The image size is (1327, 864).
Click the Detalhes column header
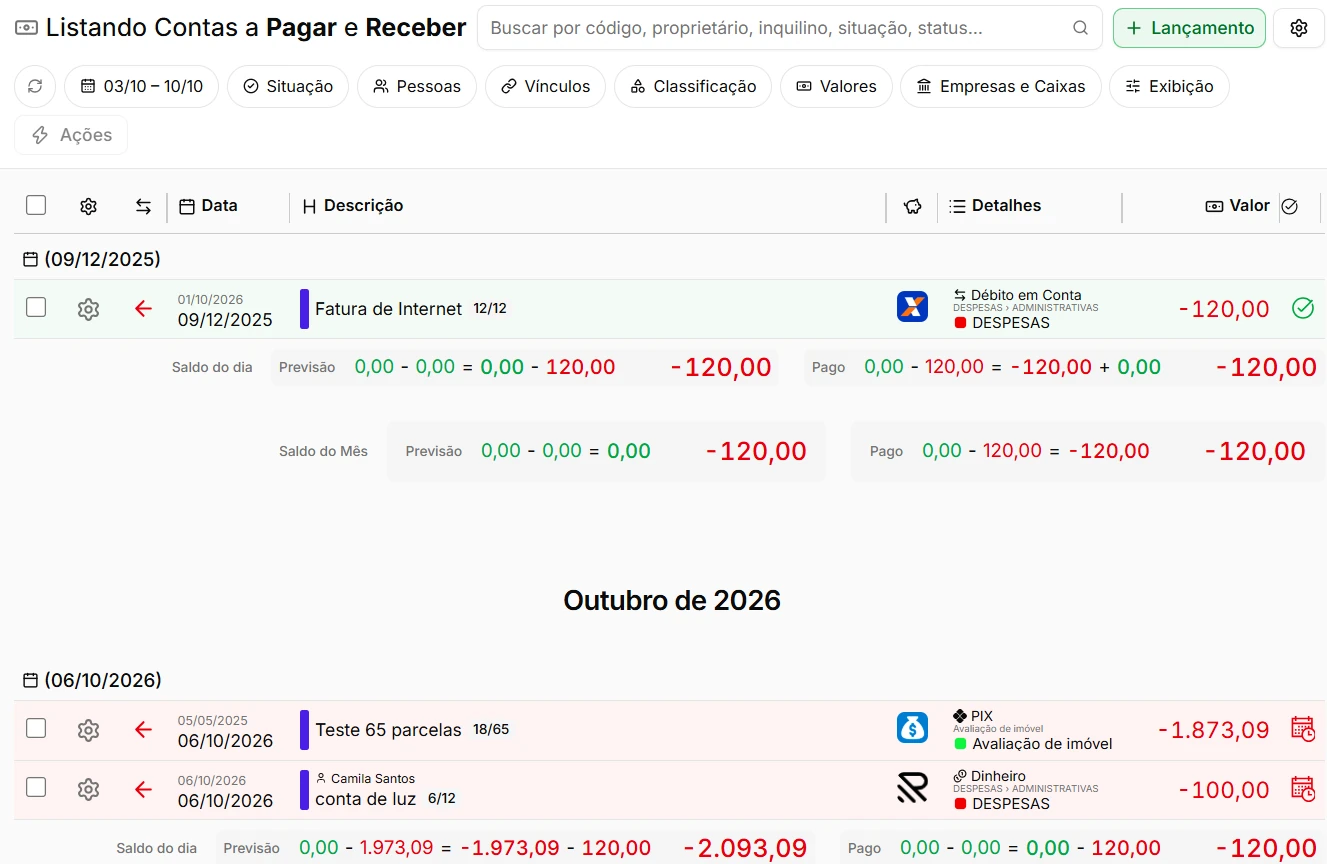coord(995,206)
